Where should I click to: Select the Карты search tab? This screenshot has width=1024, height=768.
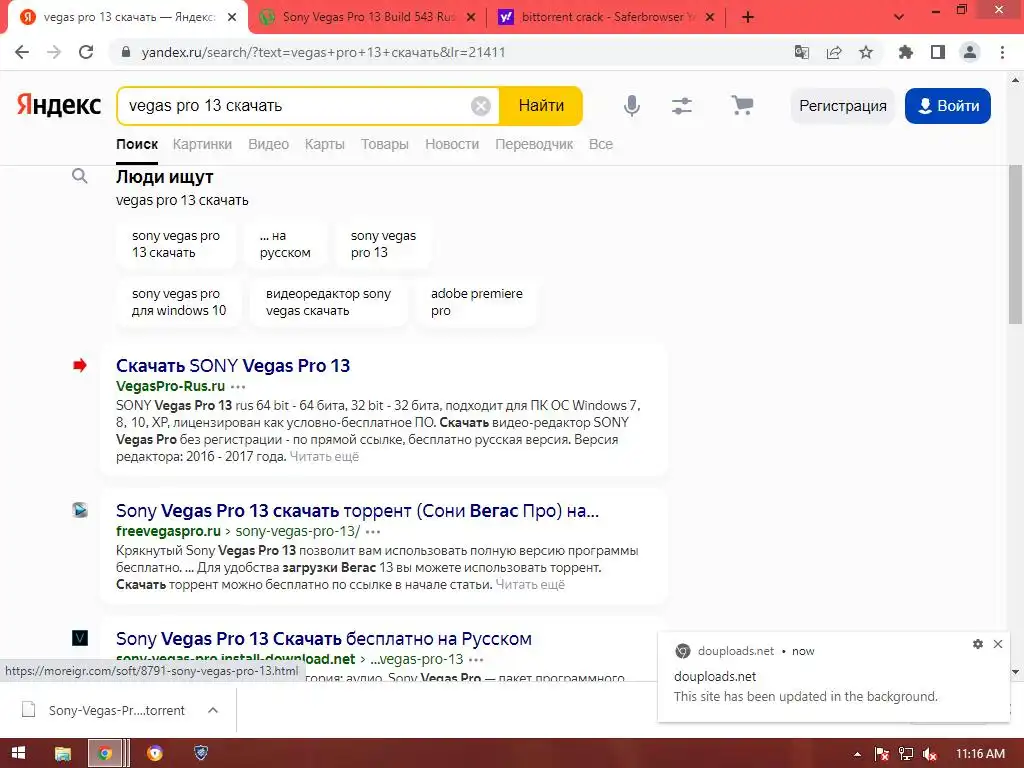pos(325,144)
